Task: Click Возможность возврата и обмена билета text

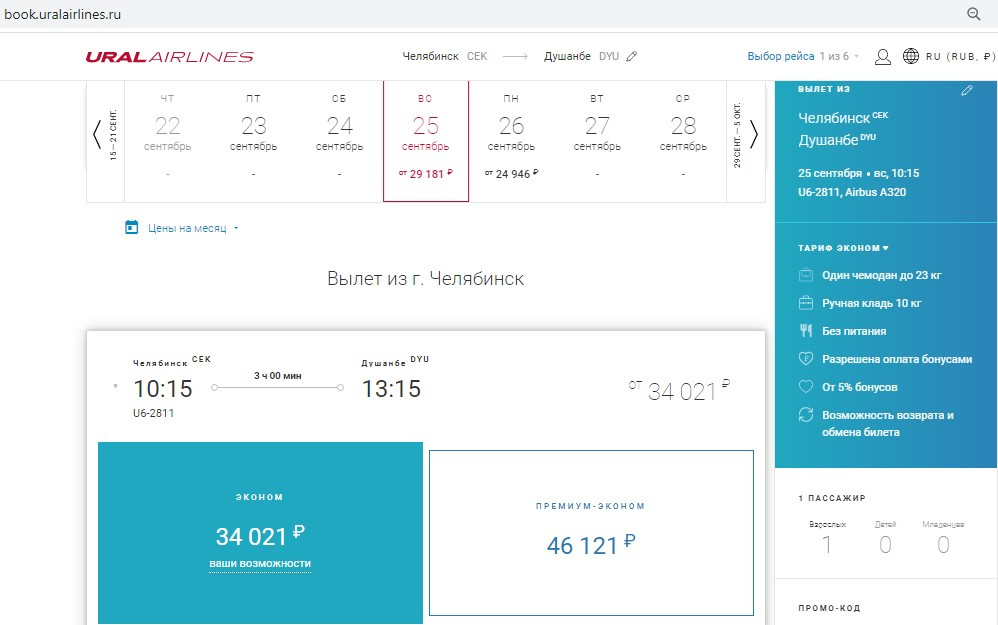Action: click(888, 423)
